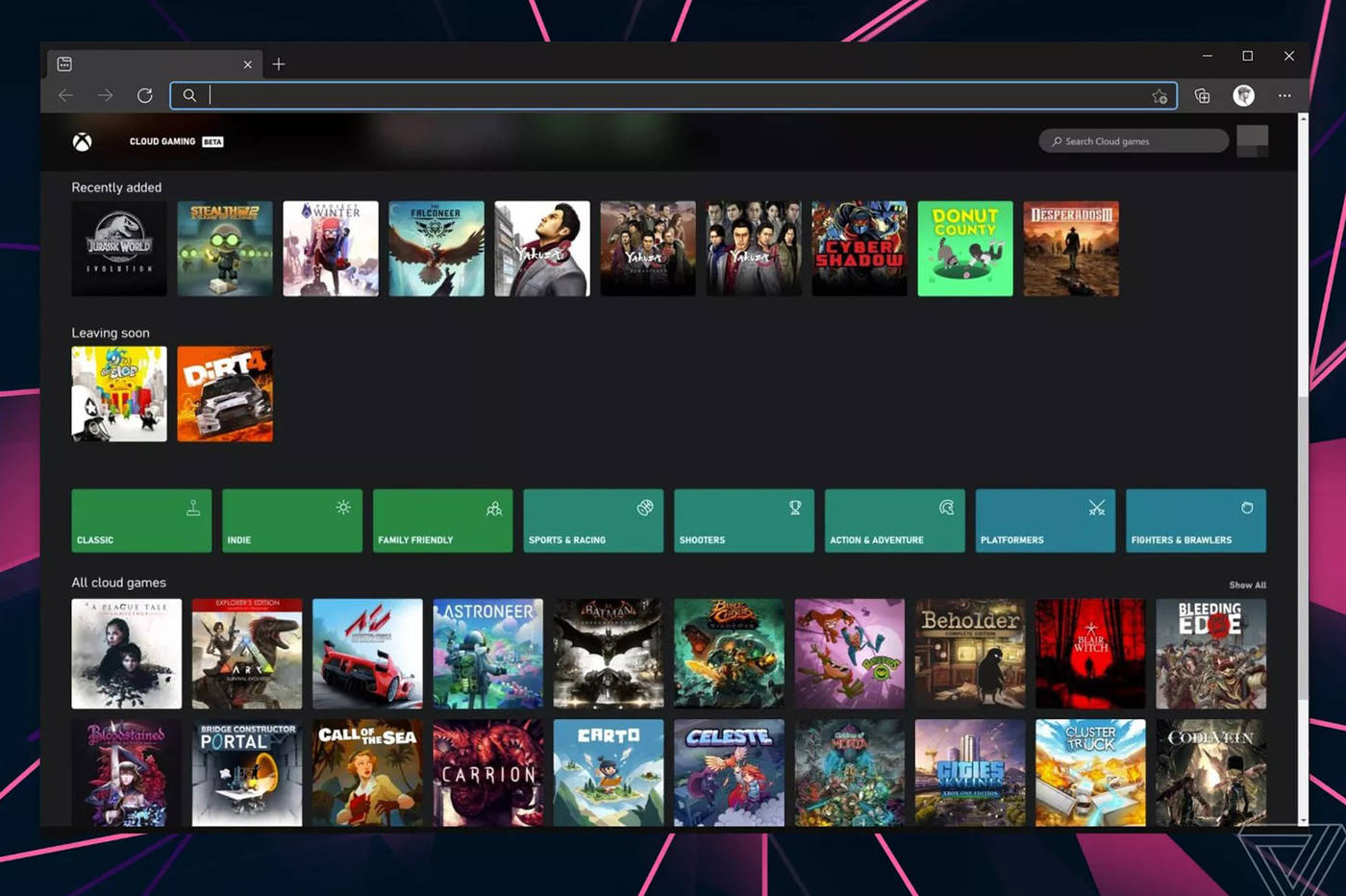The image size is (1346, 896).
Task: Open Jurassic World Evolution game tile
Action: tap(119, 248)
